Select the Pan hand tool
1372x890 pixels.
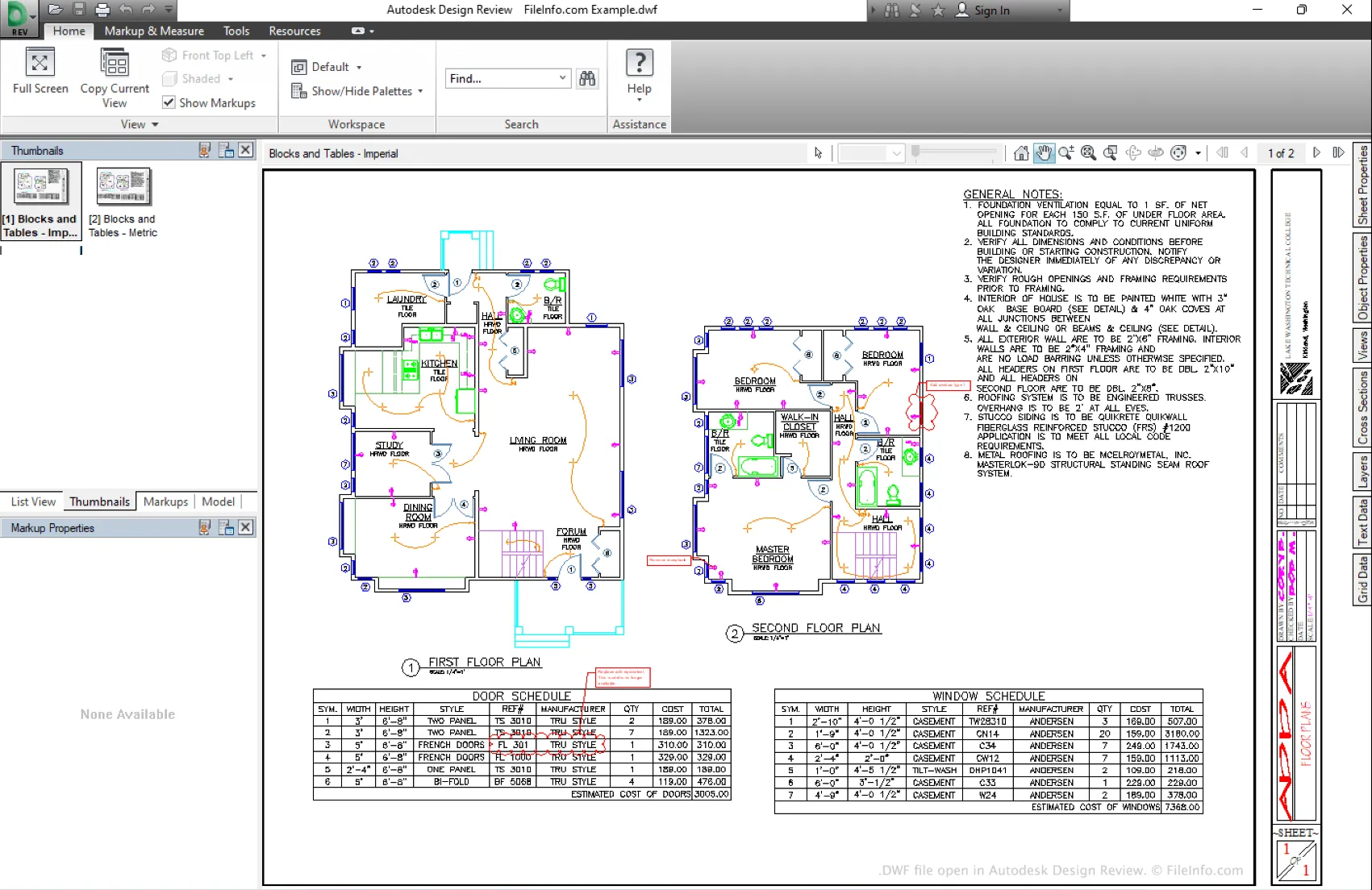(x=1044, y=153)
